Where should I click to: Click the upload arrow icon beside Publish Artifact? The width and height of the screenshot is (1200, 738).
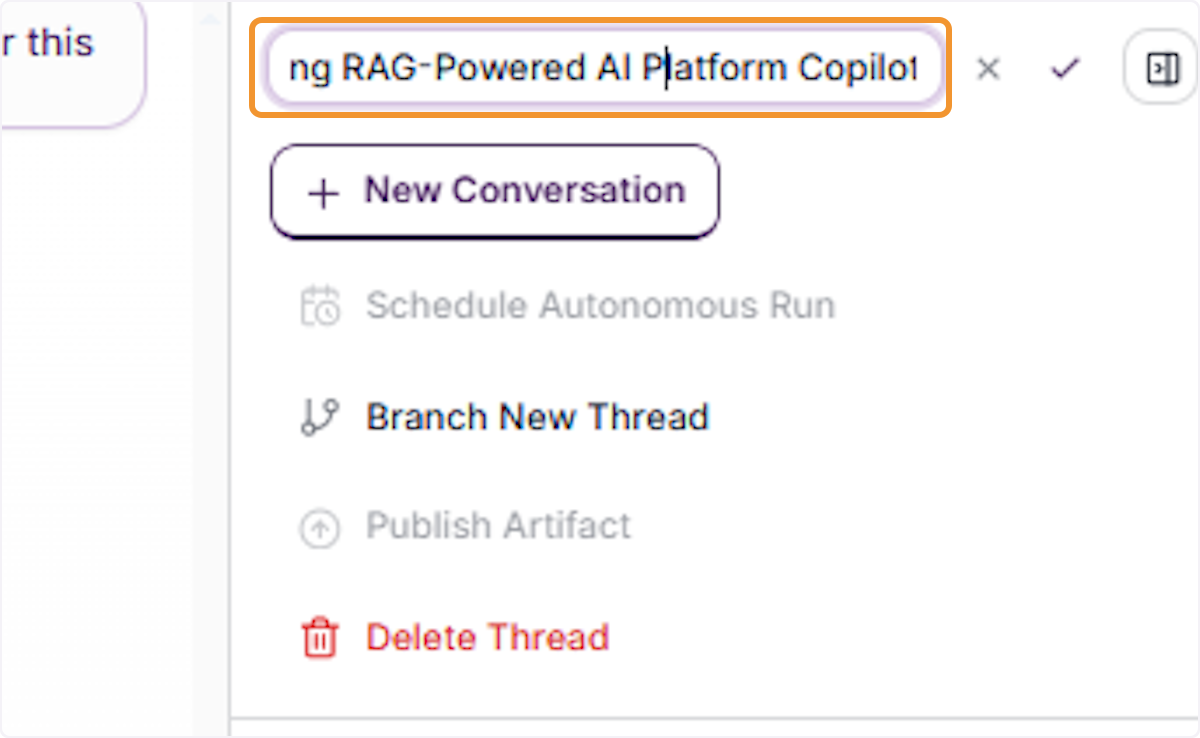tap(320, 529)
